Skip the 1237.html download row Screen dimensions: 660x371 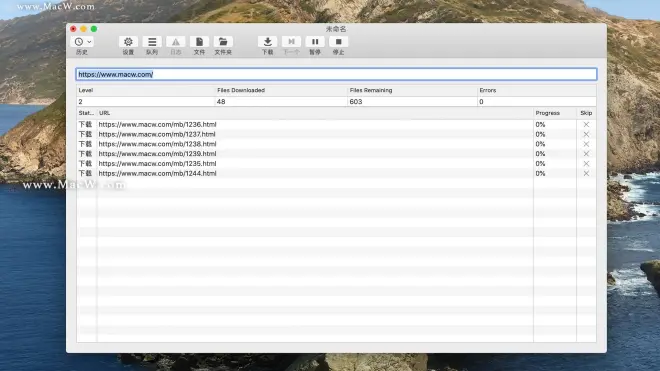pyautogui.click(x=586, y=134)
